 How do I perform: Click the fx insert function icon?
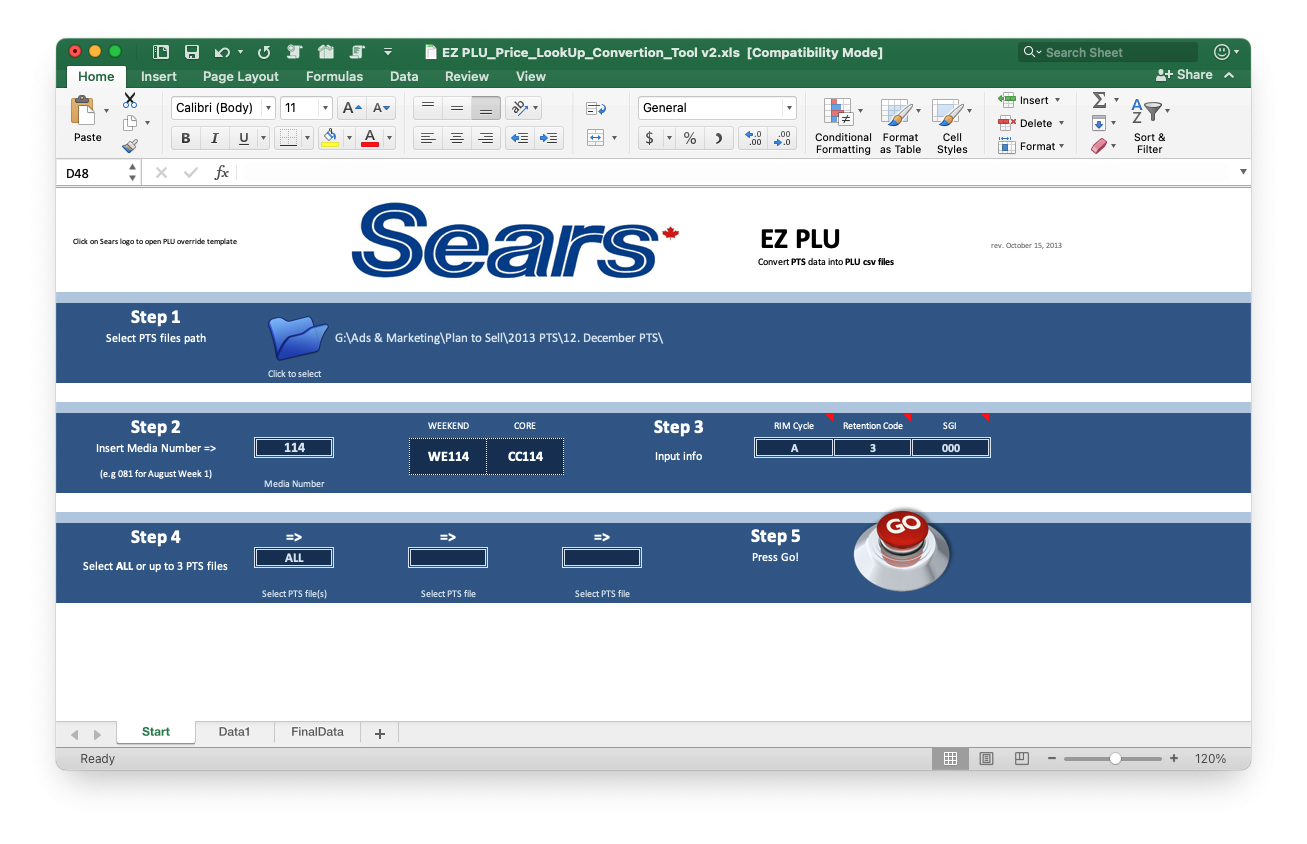pos(222,173)
